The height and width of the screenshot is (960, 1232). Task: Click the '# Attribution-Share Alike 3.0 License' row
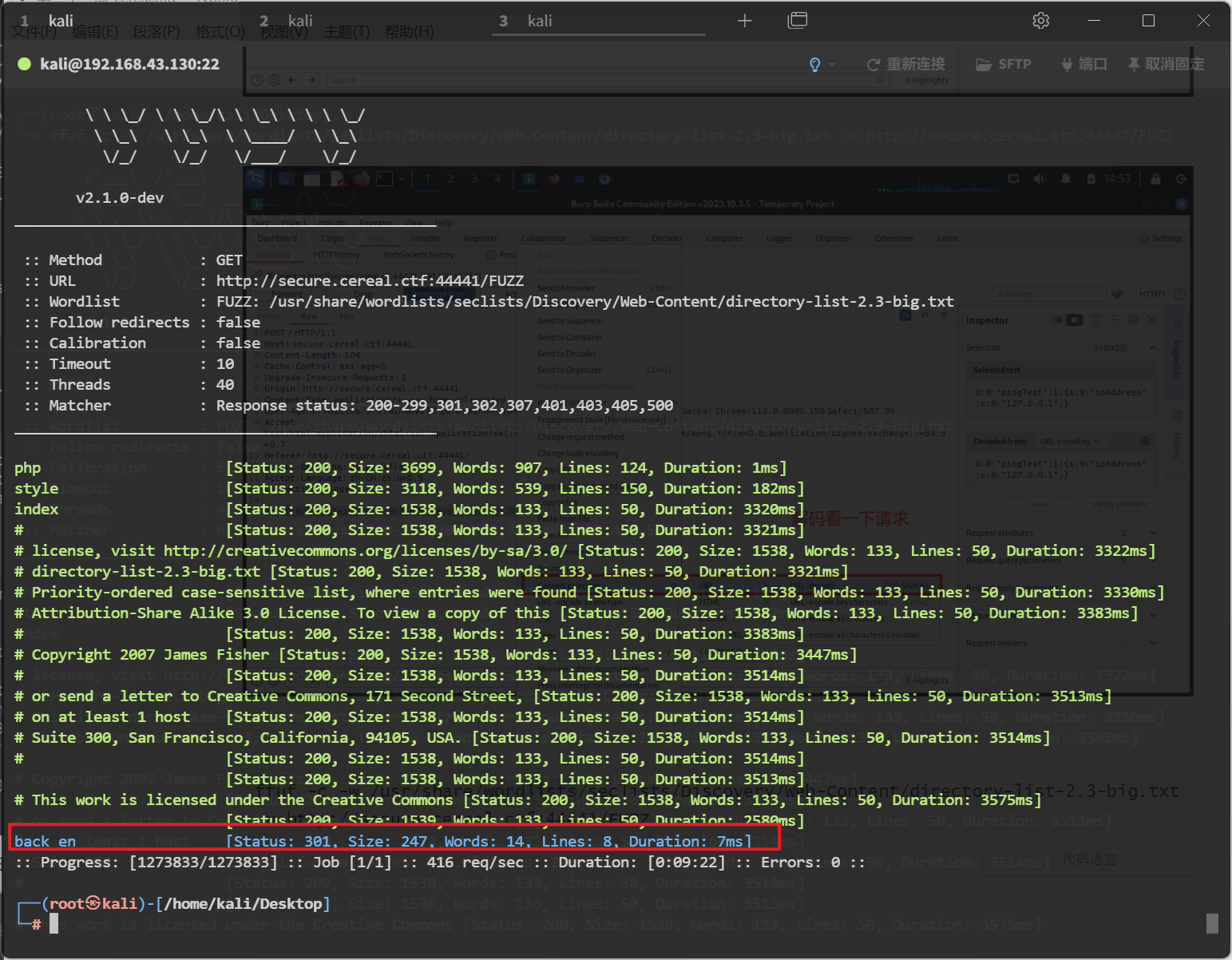tap(576, 613)
